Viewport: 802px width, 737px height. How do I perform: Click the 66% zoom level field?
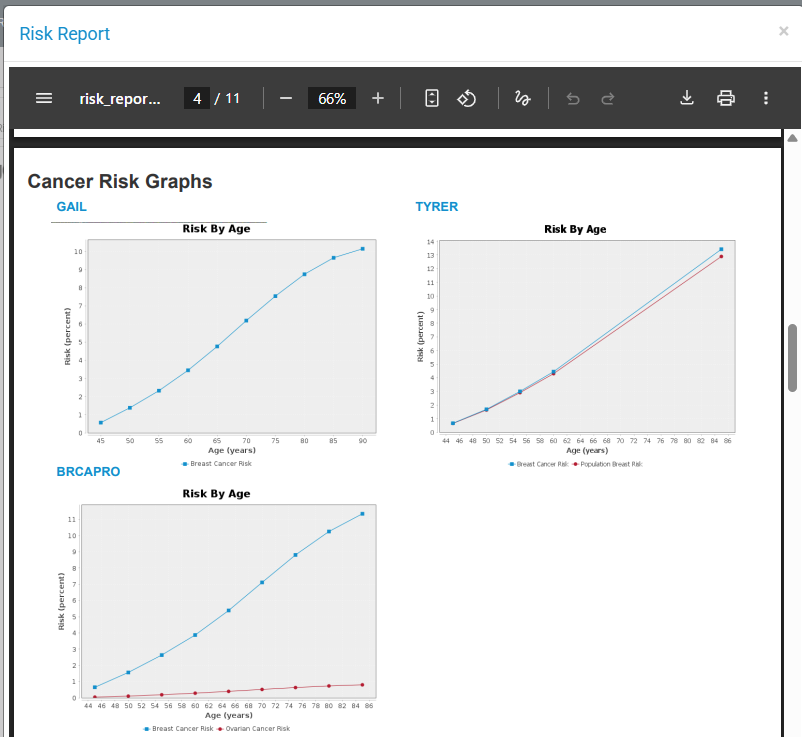(x=332, y=98)
